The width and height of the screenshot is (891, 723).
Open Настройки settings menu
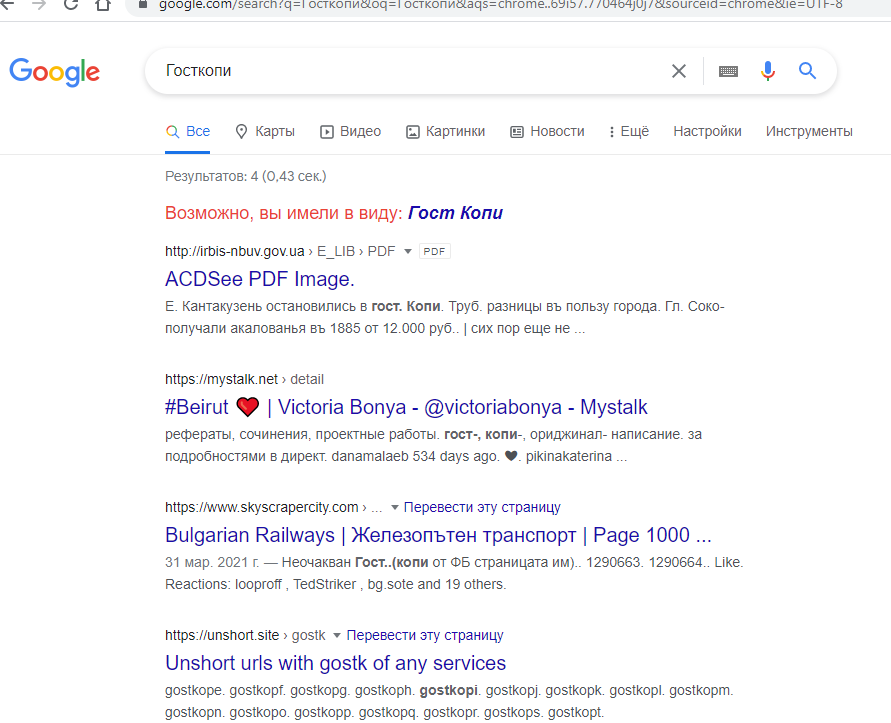coord(707,131)
